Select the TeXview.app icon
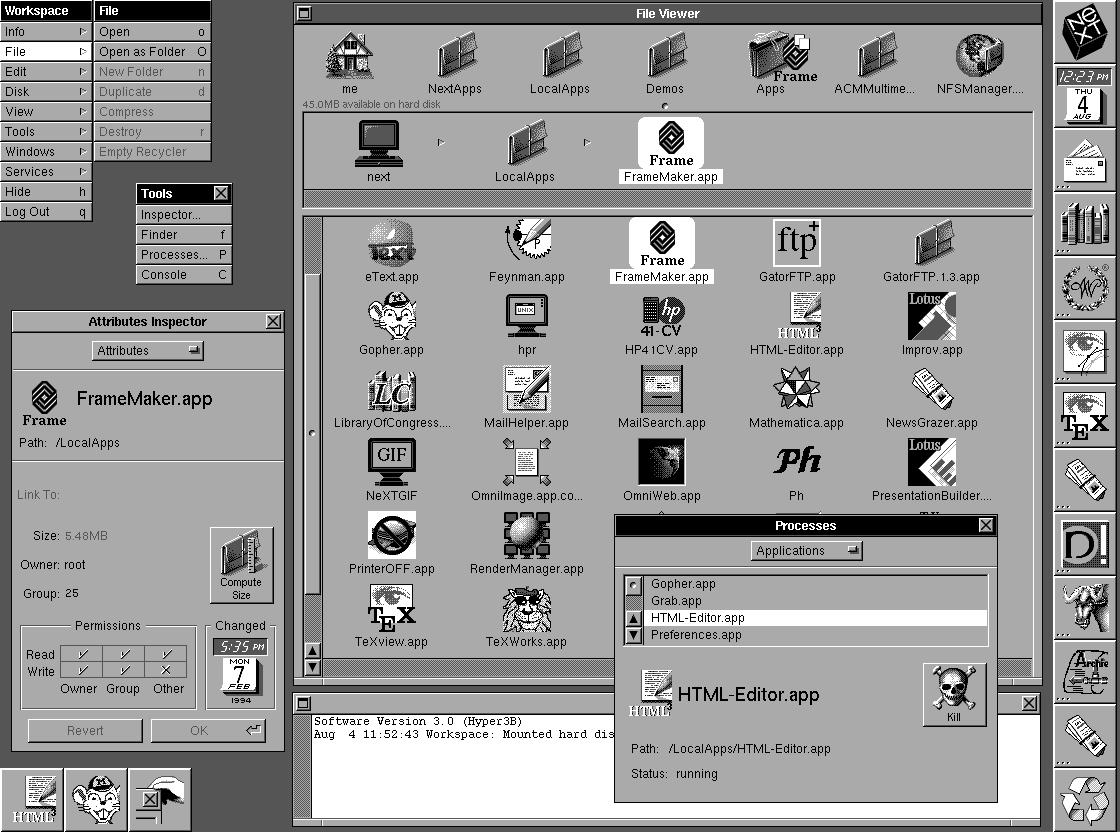Viewport: 1120px width, 832px height. pyautogui.click(x=391, y=608)
